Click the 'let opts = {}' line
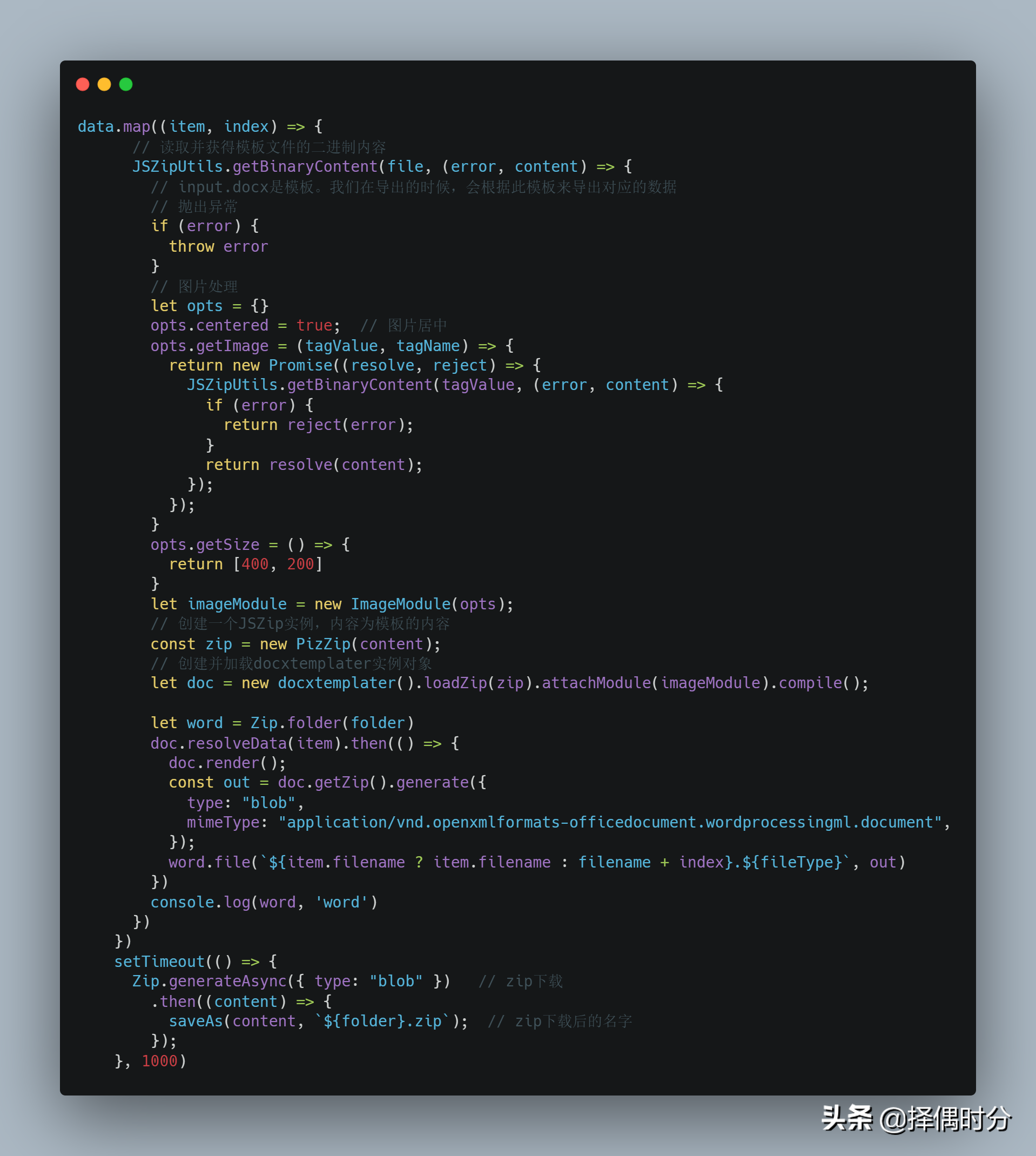This screenshot has width=1036, height=1156. click(210, 306)
